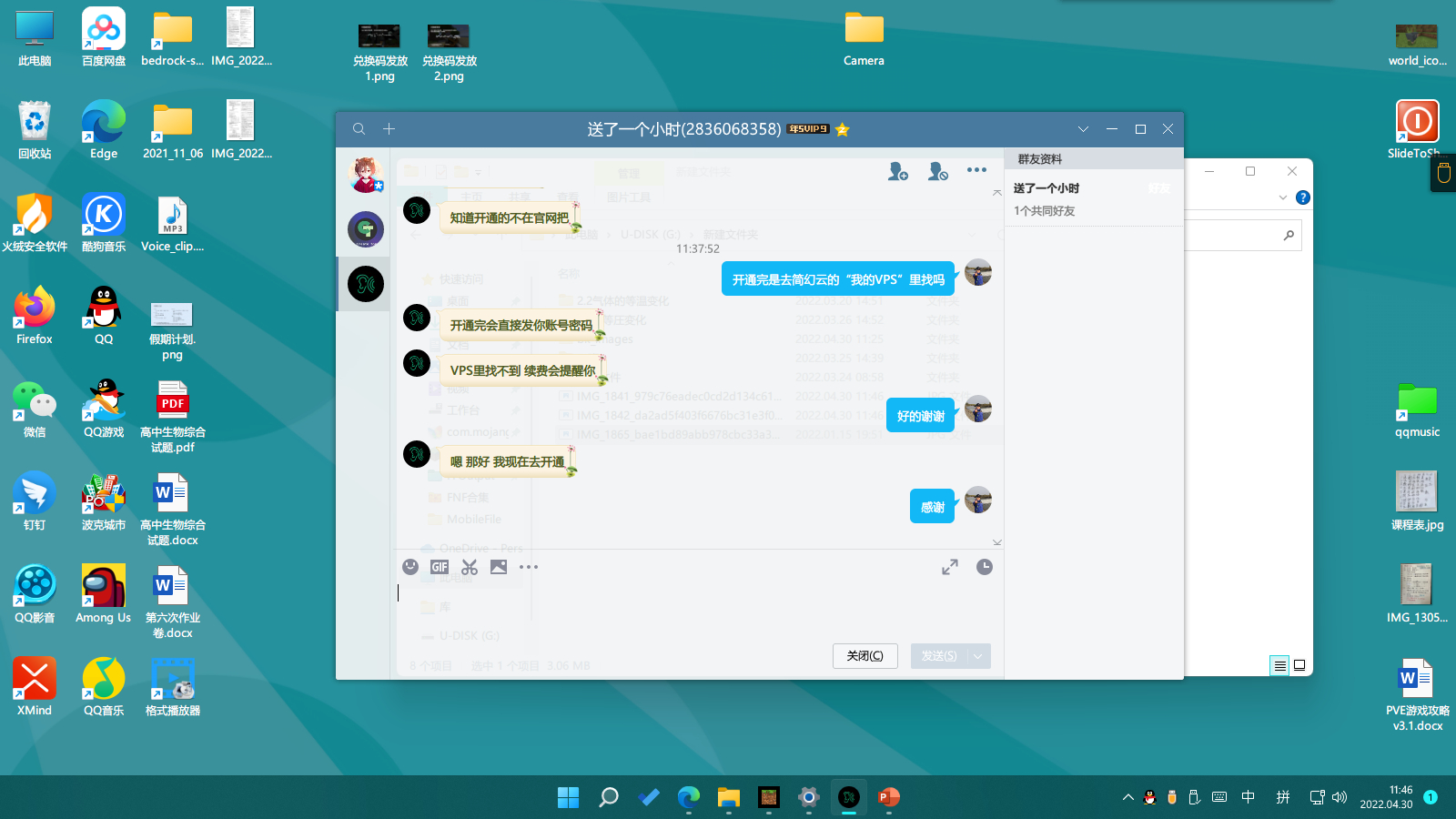Click the yellow star icon in title

pyautogui.click(x=843, y=129)
